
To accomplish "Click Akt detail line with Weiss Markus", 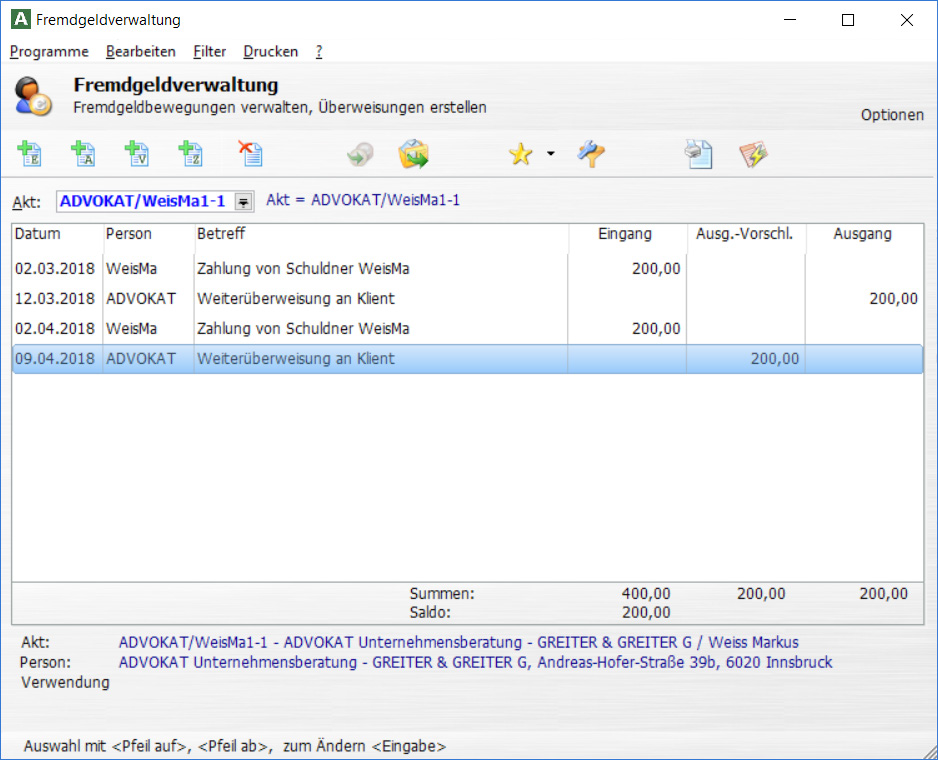I will point(458,642).
